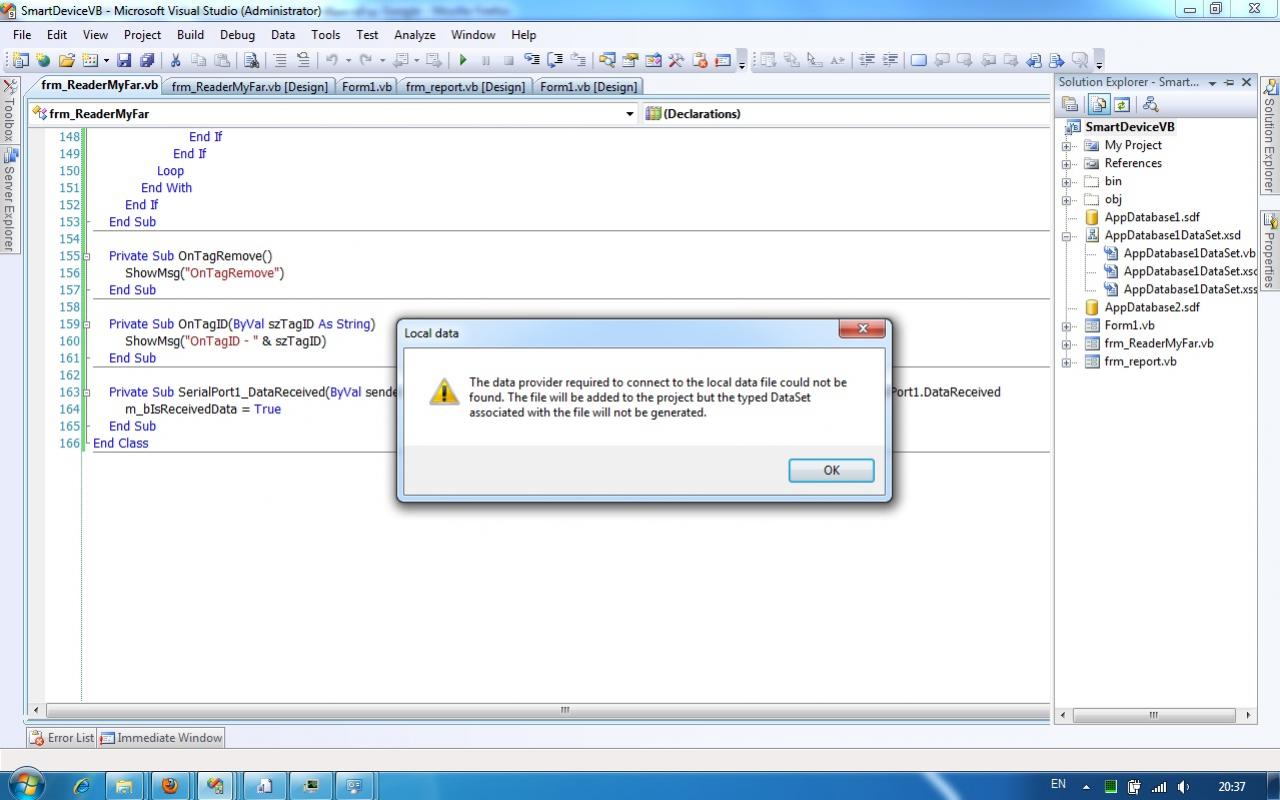Screen dimensions: 1280x800
Task: Open the Windows Start menu
Action: point(26,784)
